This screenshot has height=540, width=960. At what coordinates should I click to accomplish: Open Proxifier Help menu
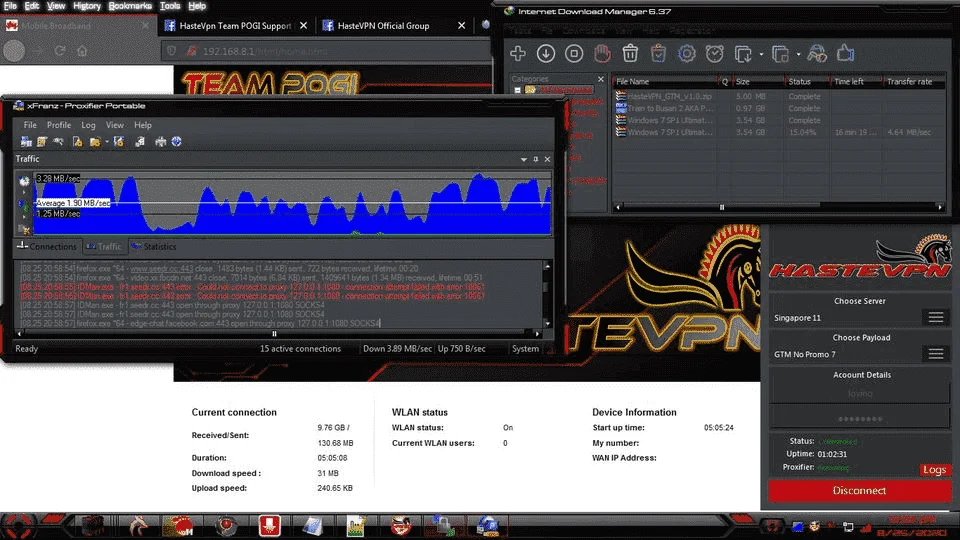pos(143,125)
